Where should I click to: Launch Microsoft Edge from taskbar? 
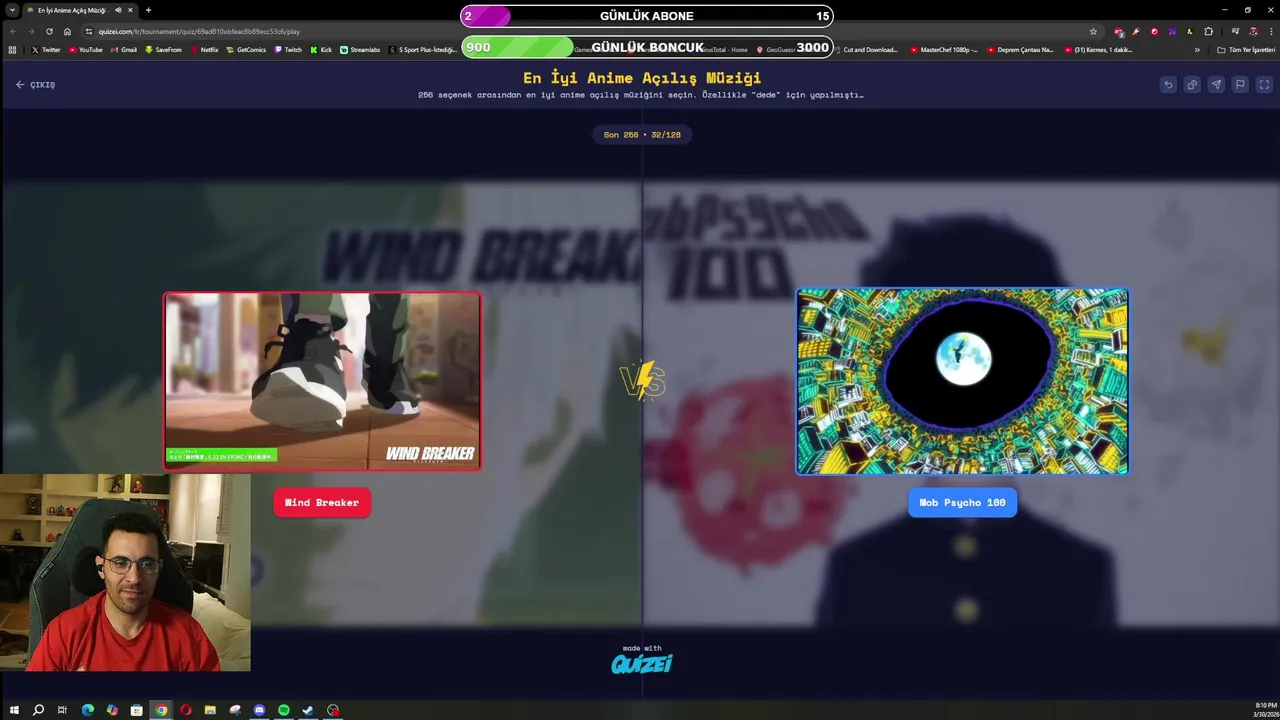[88, 710]
